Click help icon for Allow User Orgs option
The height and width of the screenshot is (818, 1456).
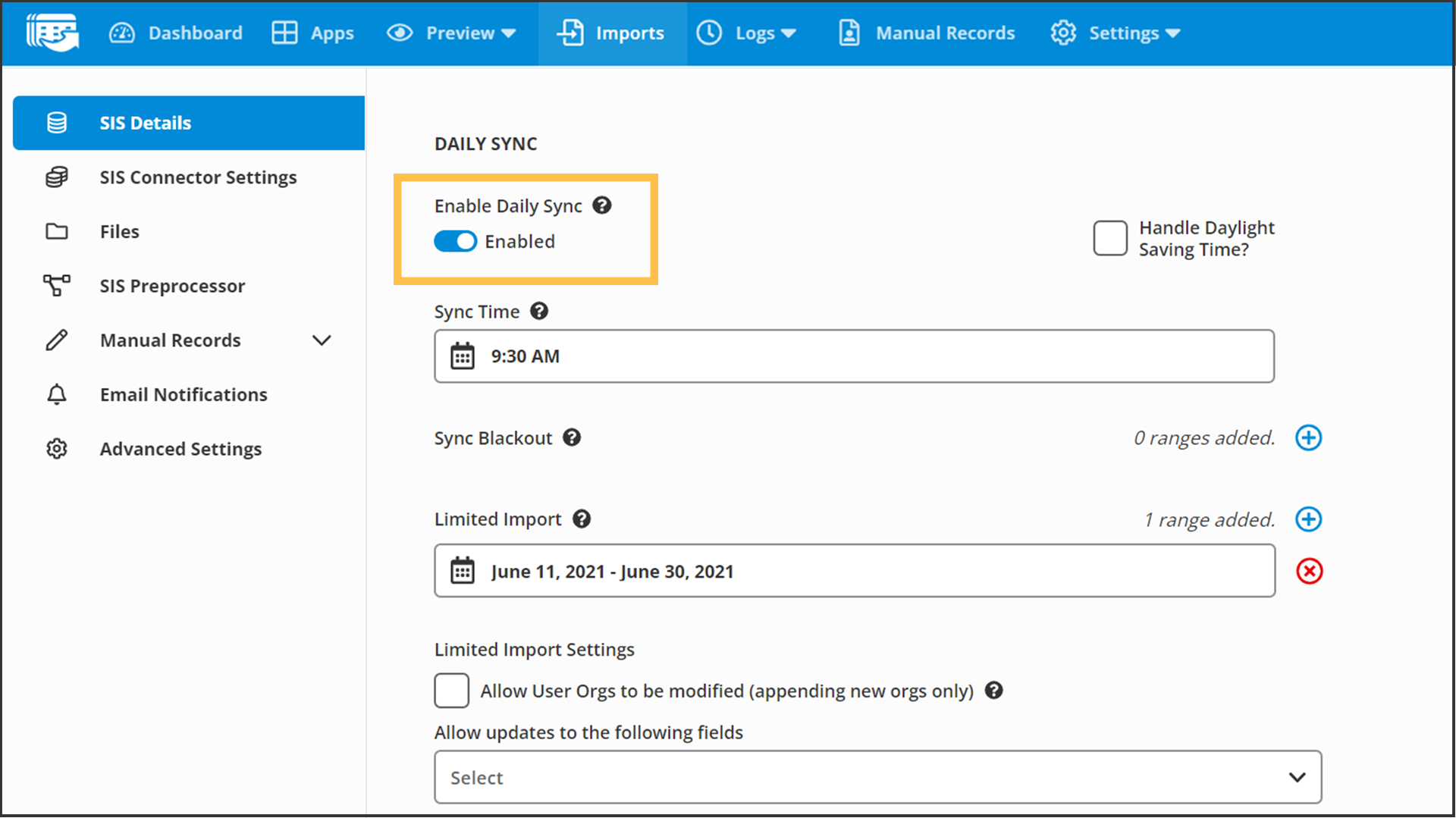(993, 691)
